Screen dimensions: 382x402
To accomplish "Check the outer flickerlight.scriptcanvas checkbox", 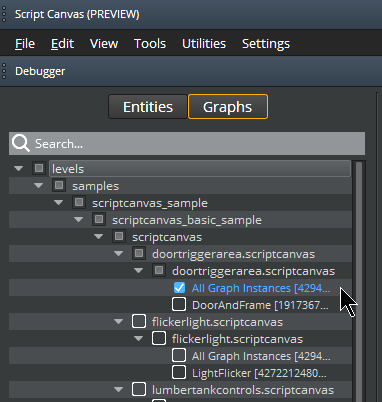I will (139, 321).
